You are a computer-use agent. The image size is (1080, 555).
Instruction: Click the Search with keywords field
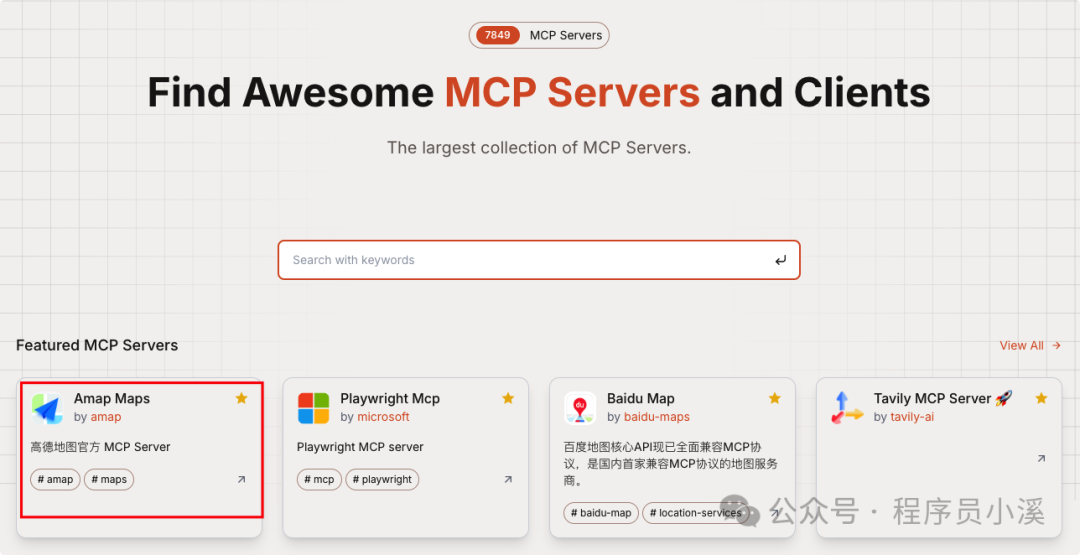click(x=539, y=260)
